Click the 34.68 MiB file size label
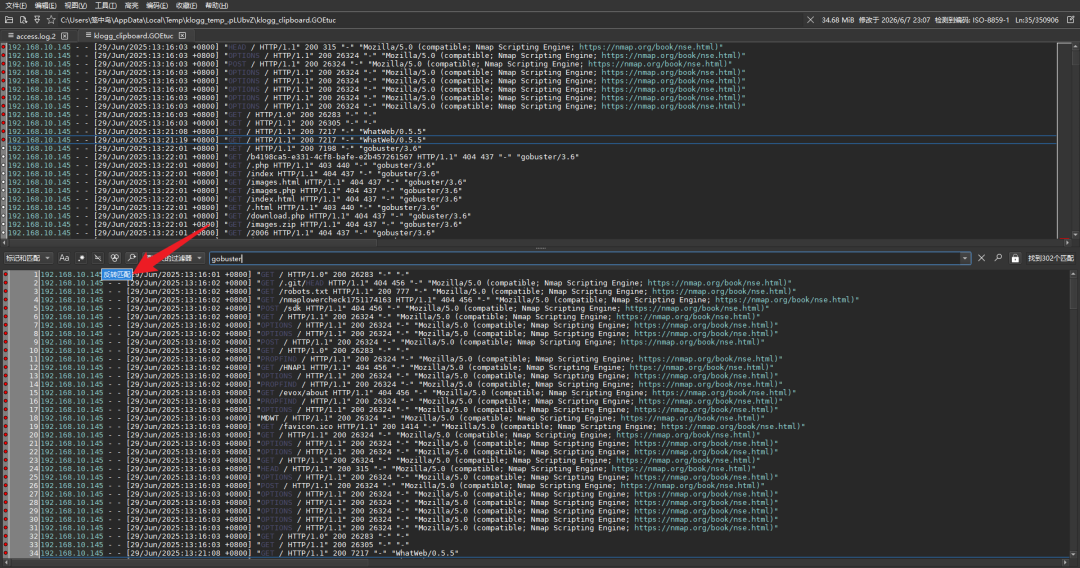The height and width of the screenshot is (568, 1080). coord(837,20)
